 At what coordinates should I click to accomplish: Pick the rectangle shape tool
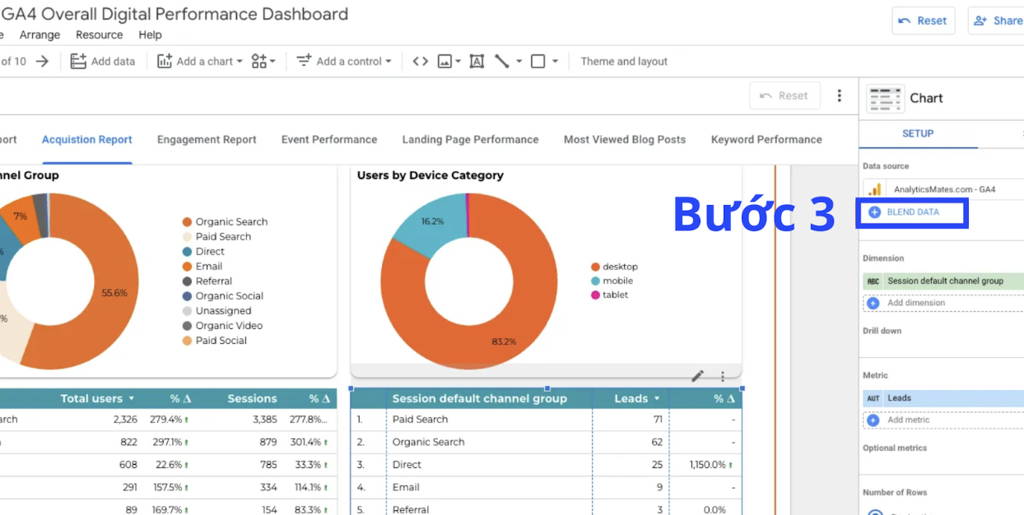(x=538, y=61)
